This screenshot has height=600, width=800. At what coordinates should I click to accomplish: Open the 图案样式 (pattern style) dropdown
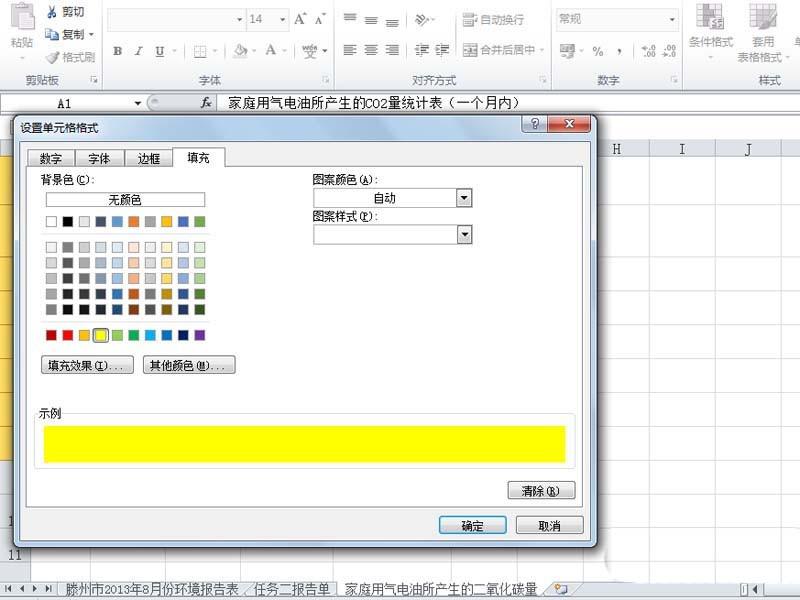click(463, 234)
